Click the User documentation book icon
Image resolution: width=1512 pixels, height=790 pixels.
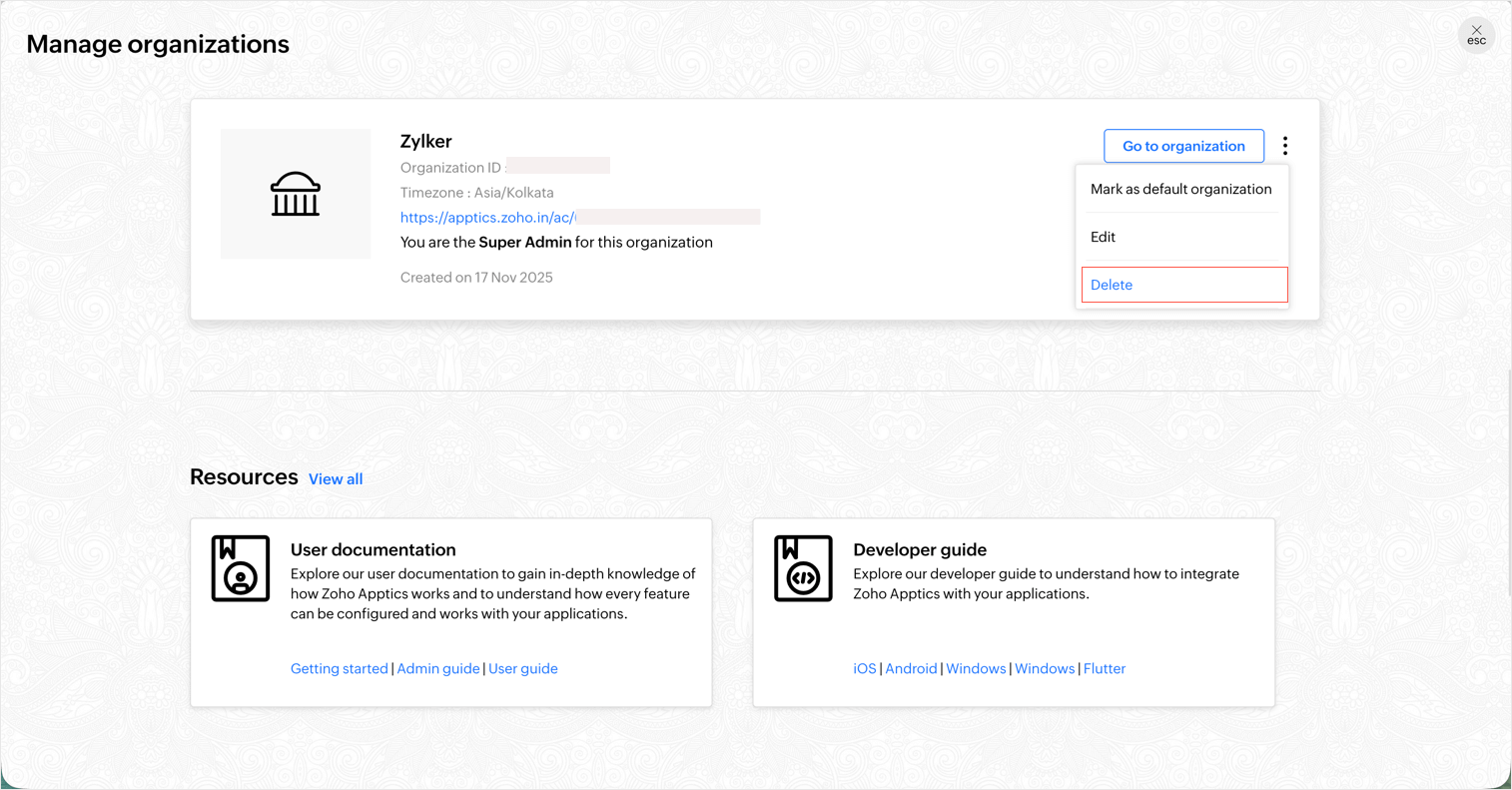pos(241,568)
